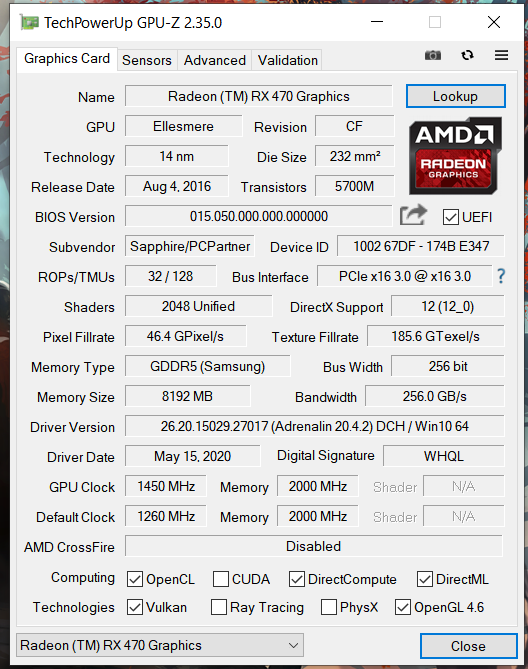Viewport: 528px width, 669px height.
Task: Toggle the OpenCL checkbox
Action: 135,579
